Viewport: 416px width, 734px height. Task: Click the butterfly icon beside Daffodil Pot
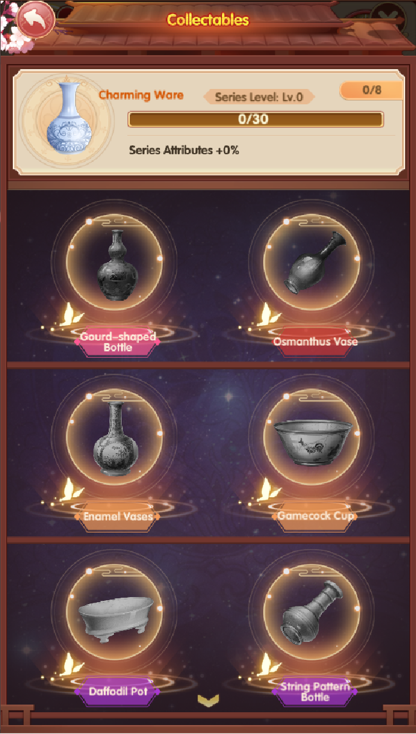tap(70, 664)
